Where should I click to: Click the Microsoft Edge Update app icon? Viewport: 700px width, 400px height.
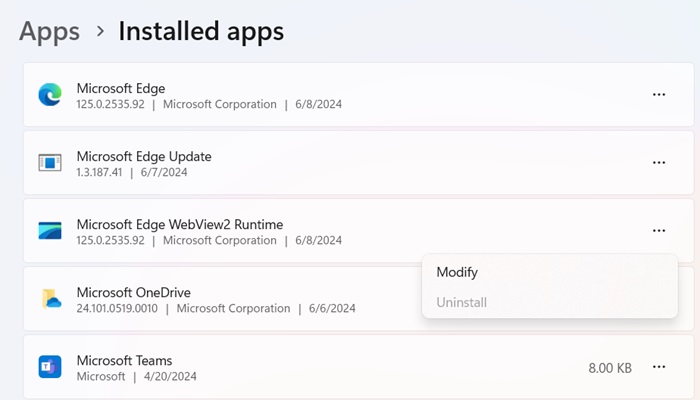pyautogui.click(x=50, y=162)
